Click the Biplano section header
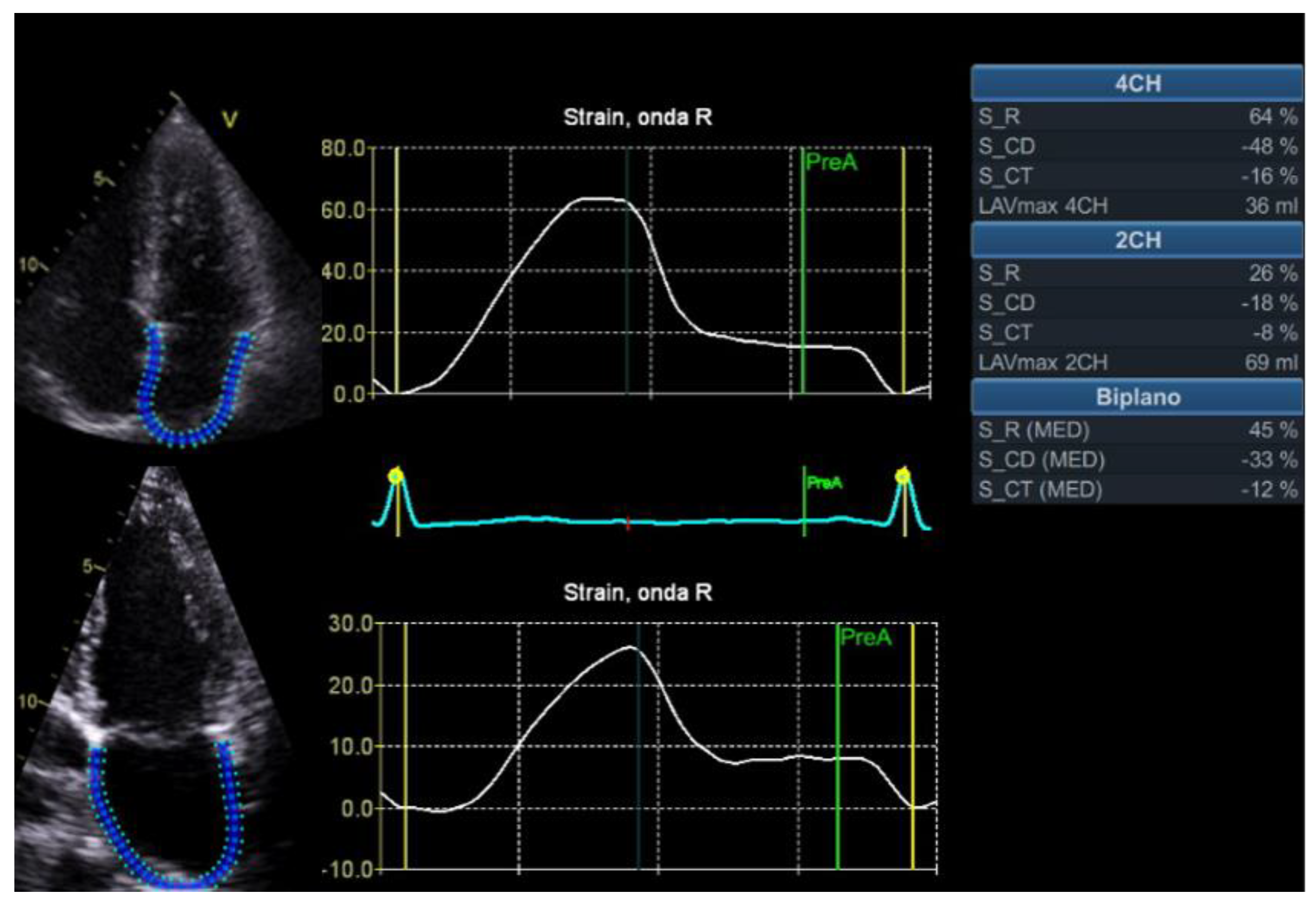This screenshot has height=903, width=1316. pyautogui.click(x=1137, y=397)
